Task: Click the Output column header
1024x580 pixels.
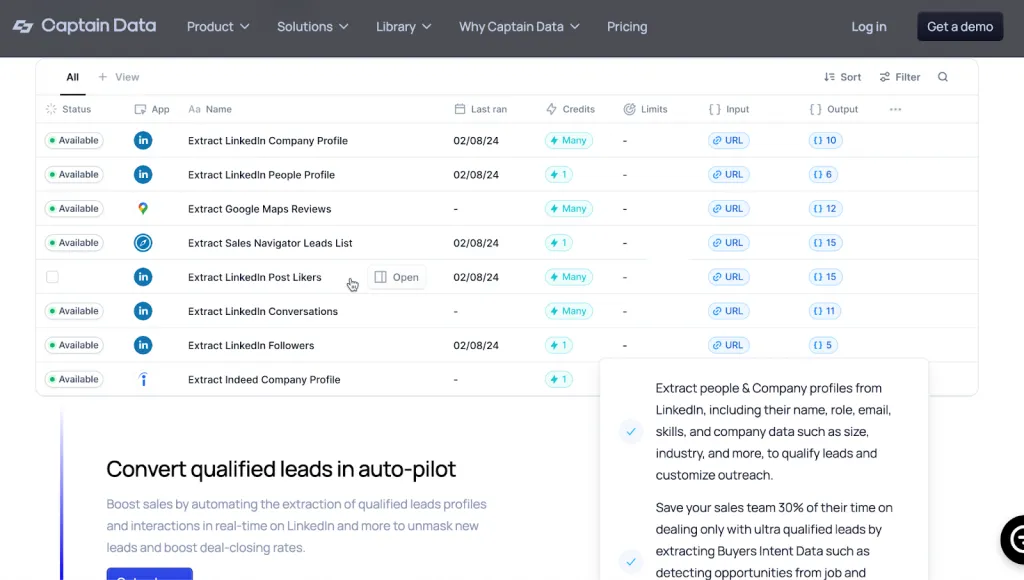Action: tap(834, 109)
